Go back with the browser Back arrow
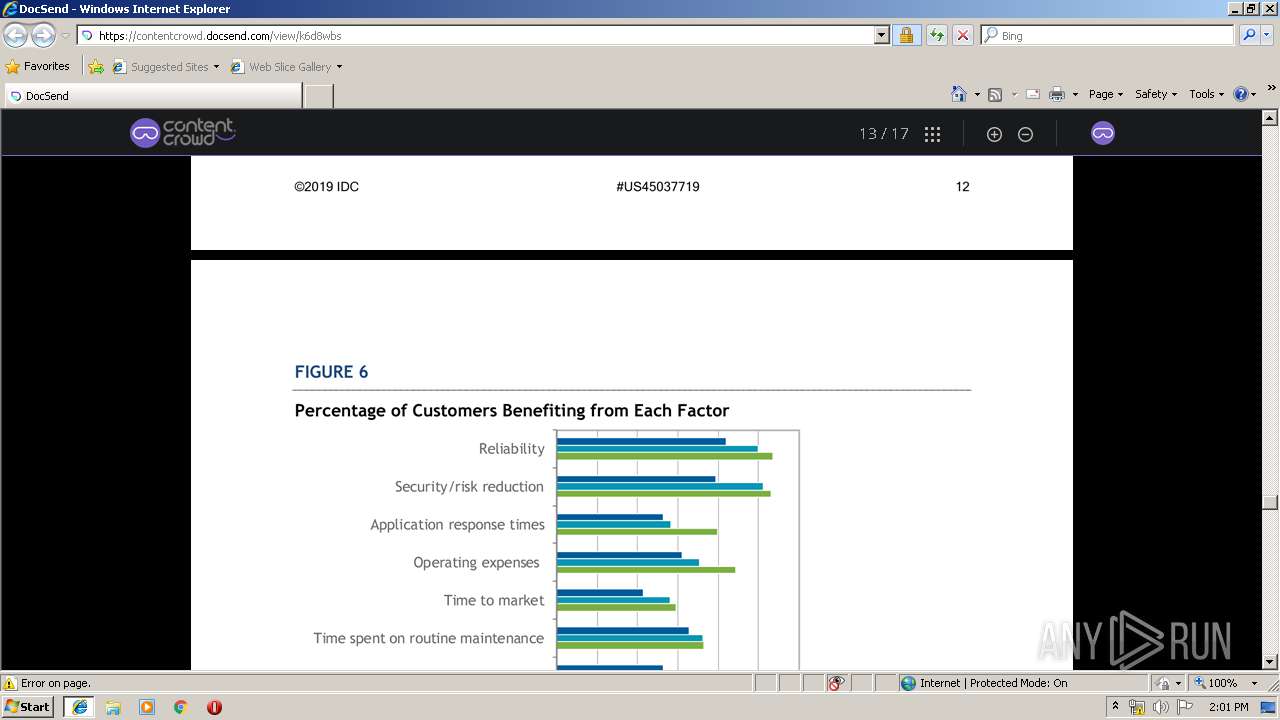This screenshot has width=1280, height=720. [x=16, y=35]
